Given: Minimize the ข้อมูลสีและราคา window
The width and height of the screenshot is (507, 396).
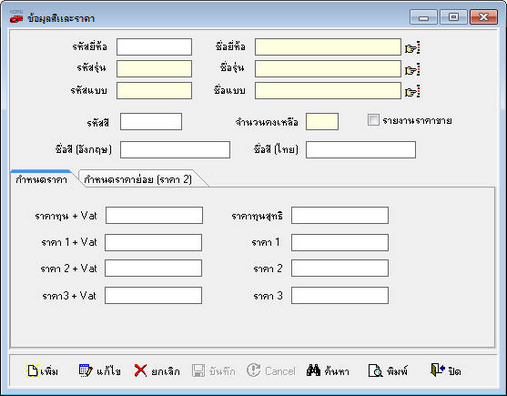Looking at the screenshot, I should point(423,17).
